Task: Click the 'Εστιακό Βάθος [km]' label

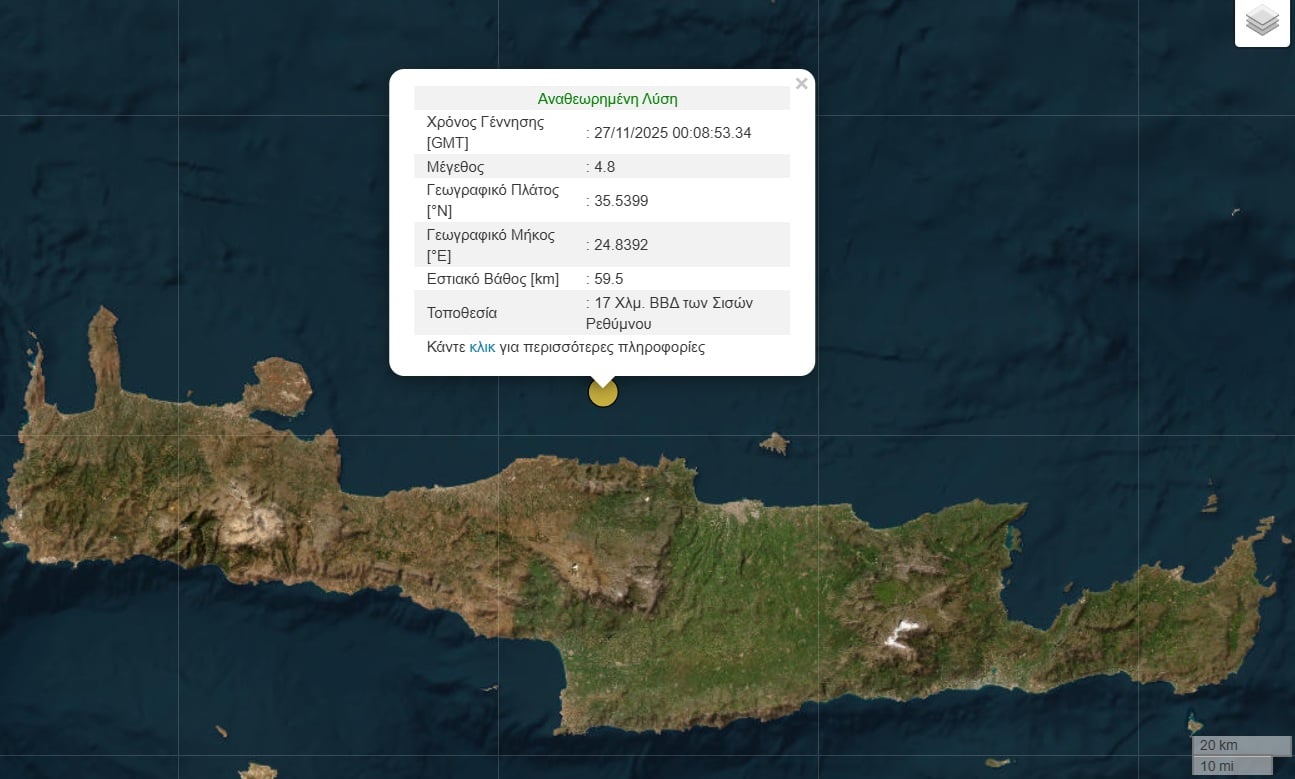Action: coord(492,278)
